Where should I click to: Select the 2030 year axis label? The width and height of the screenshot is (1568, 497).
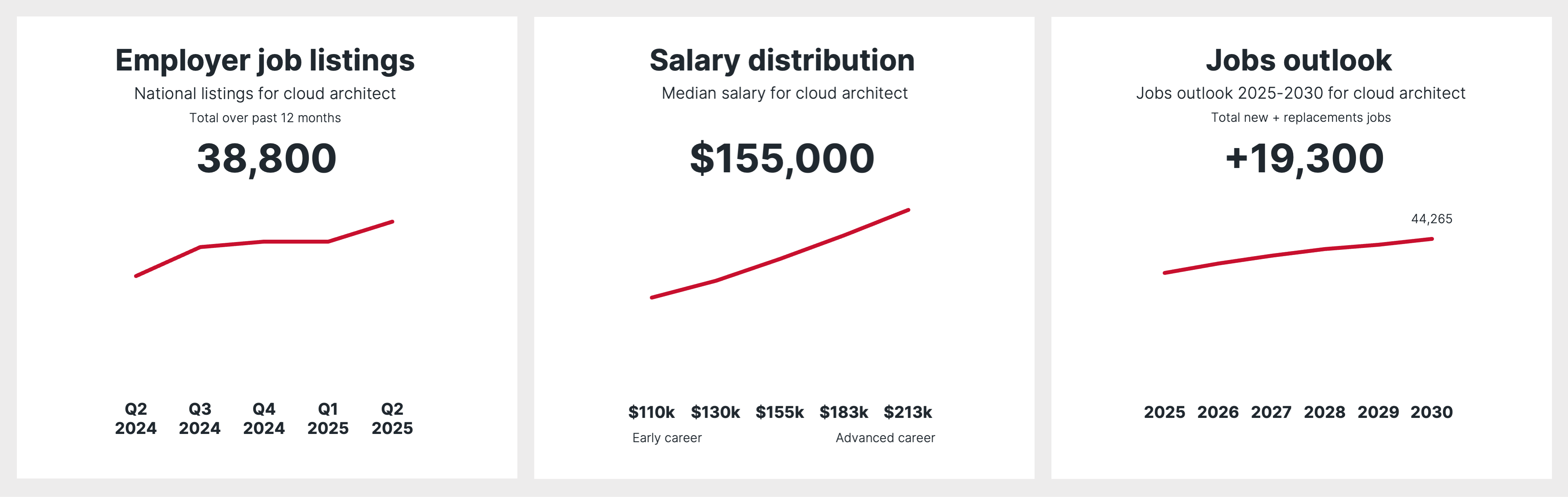point(1432,412)
